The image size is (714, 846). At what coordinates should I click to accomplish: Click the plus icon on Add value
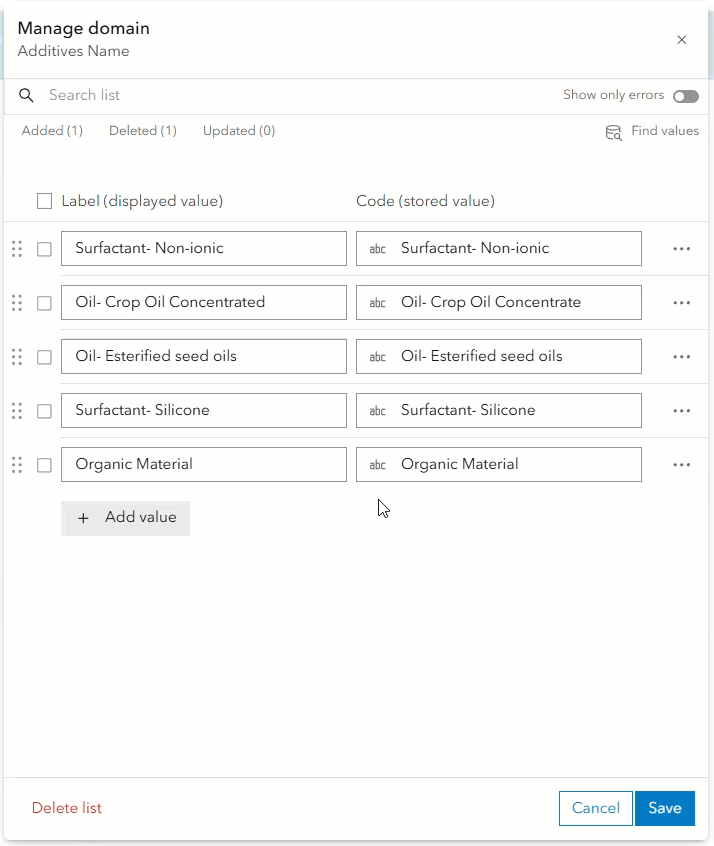83,518
